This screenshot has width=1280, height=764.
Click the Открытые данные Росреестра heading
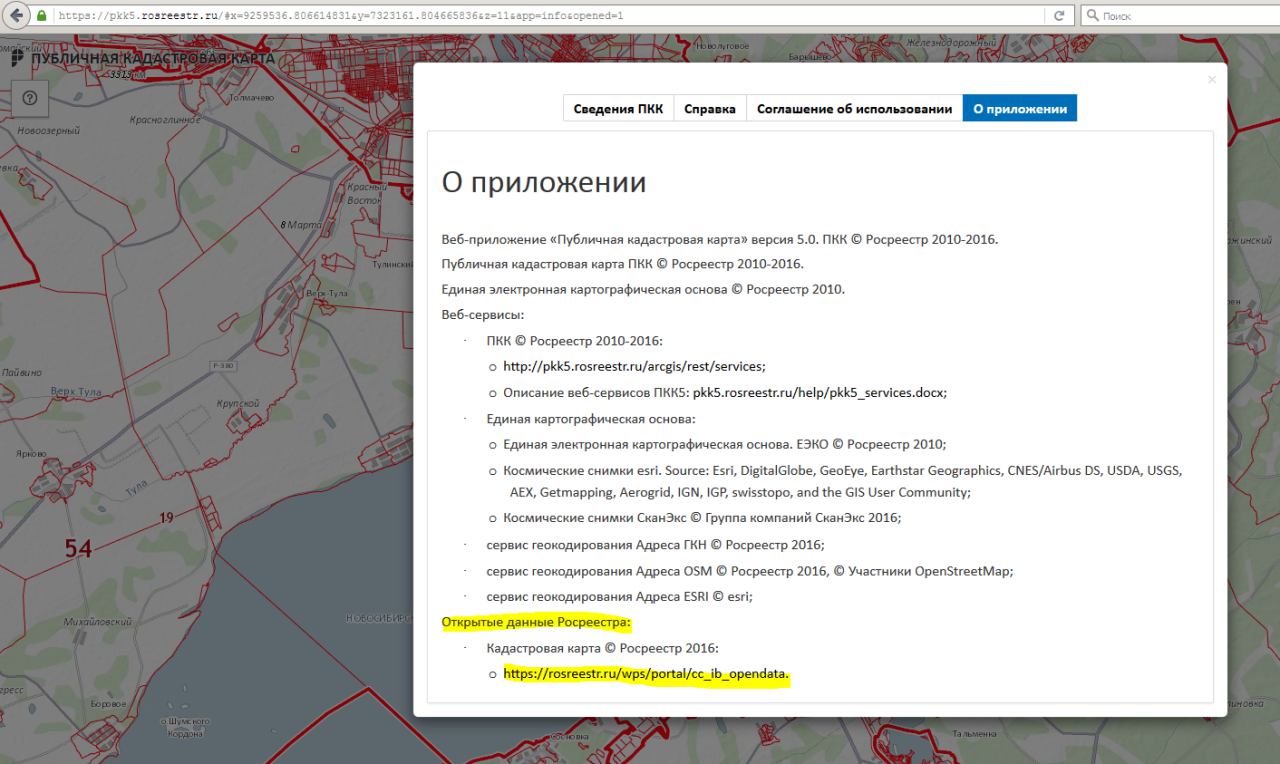pos(537,622)
